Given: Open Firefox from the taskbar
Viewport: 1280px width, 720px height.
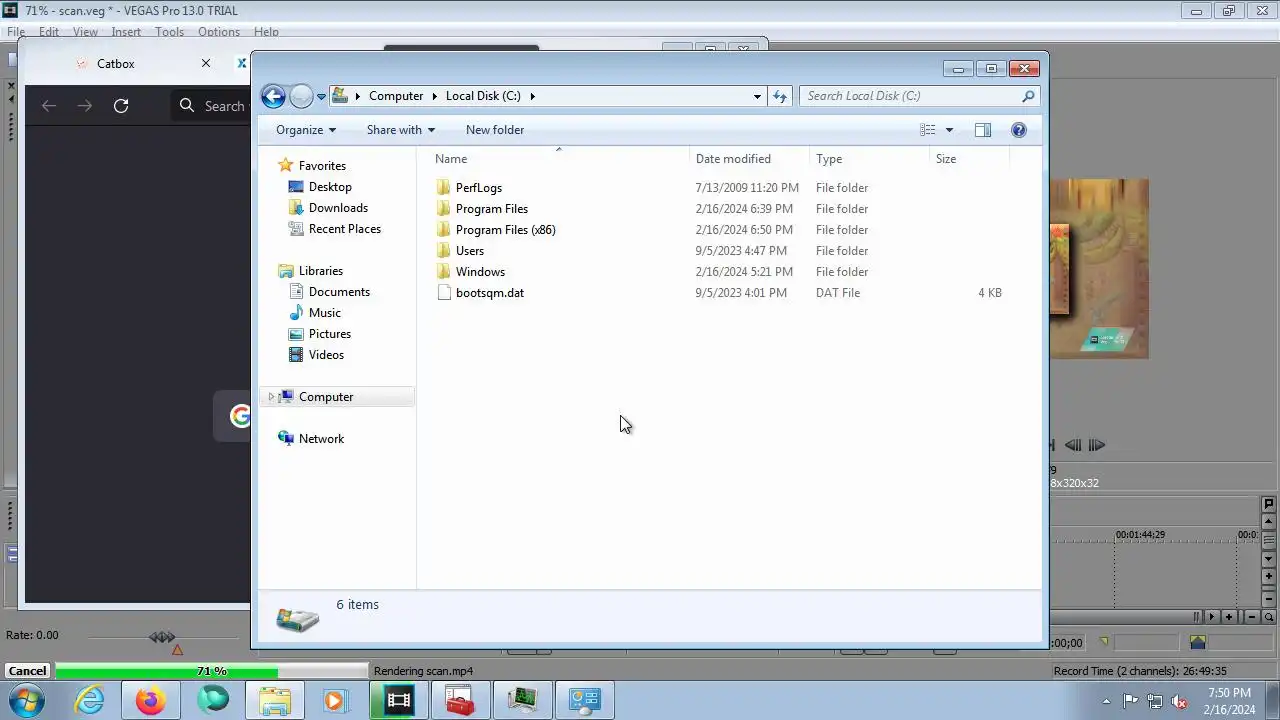Looking at the screenshot, I should point(151,701).
